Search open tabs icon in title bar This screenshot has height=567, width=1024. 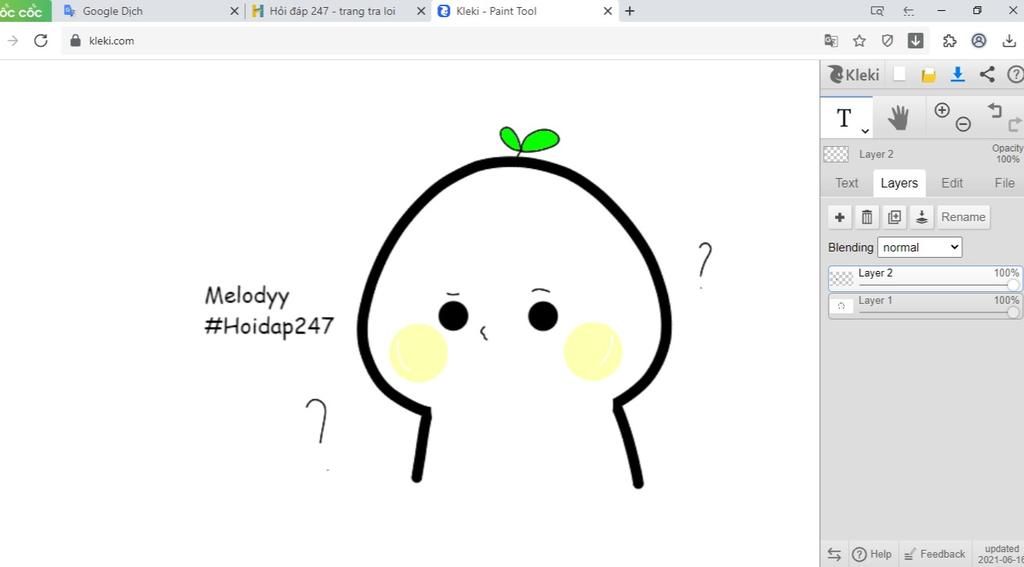coord(877,11)
